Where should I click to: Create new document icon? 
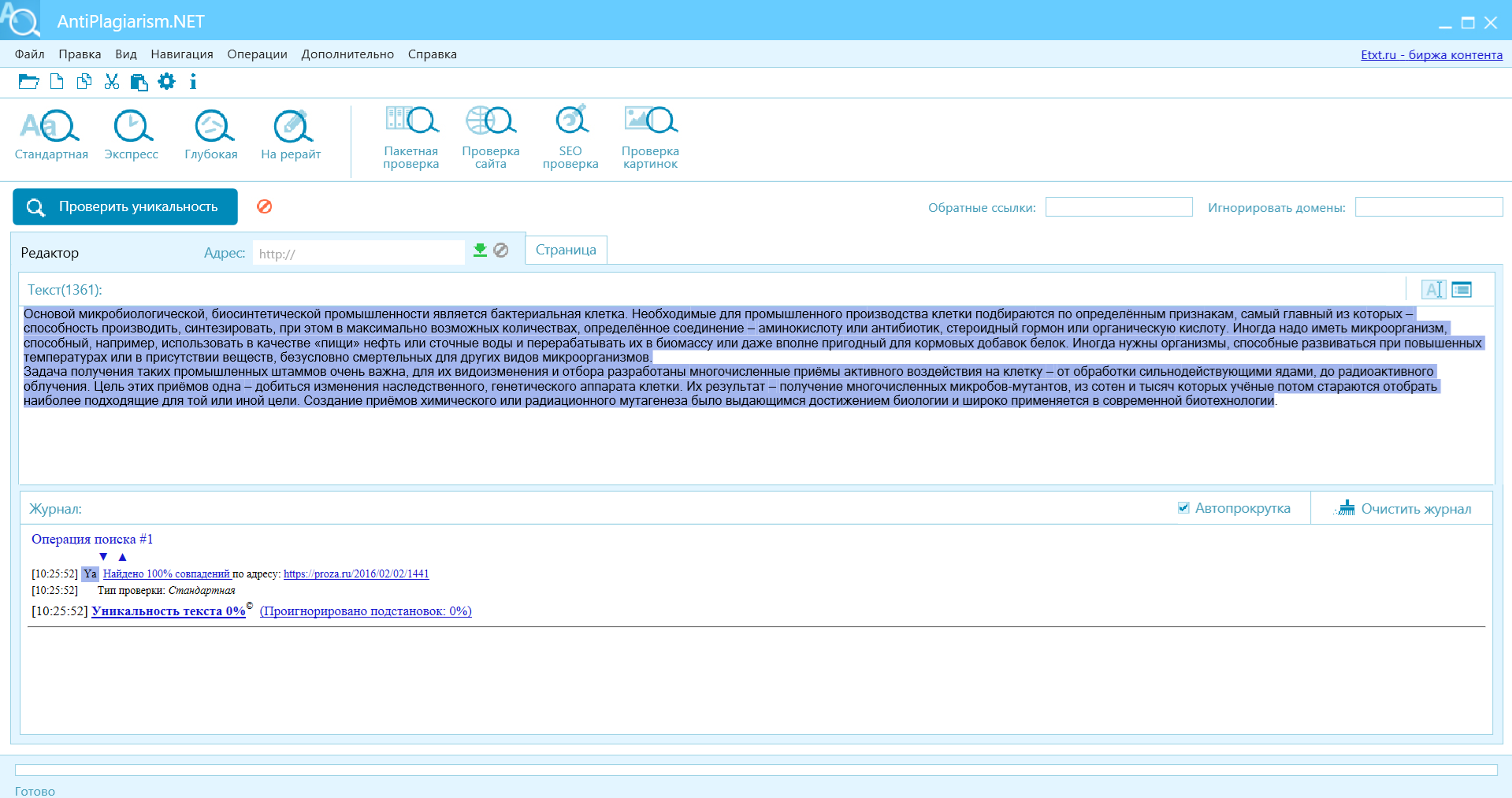57,82
